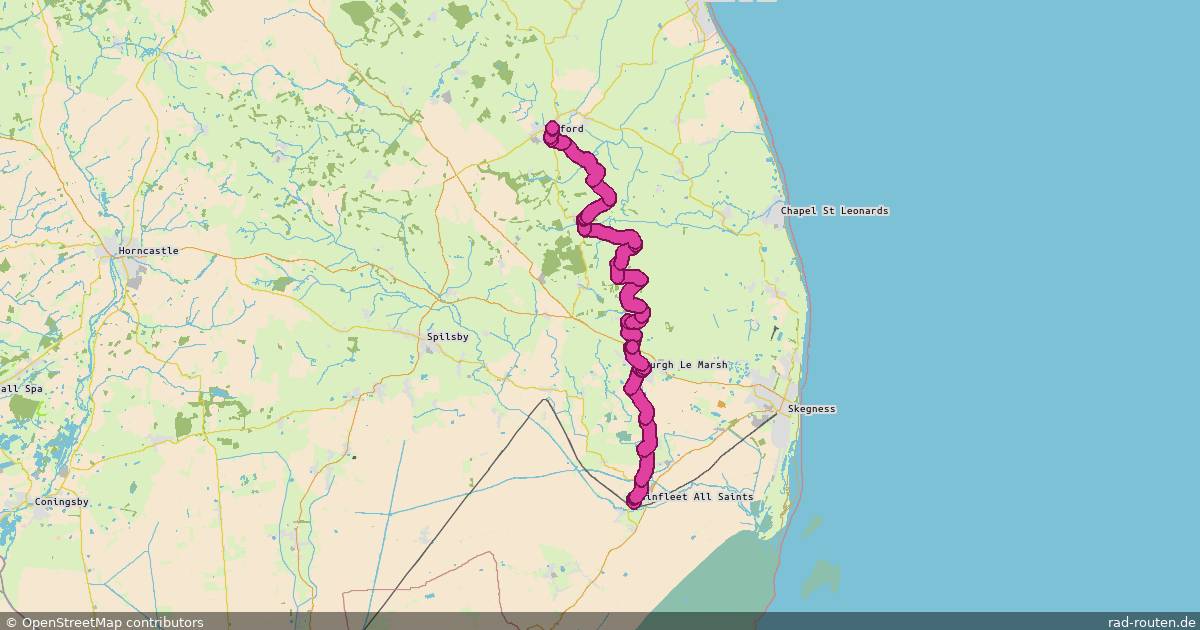The image size is (1200, 630).
Task: Click the partial Woodhall Spa label
Action: (x=22, y=388)
